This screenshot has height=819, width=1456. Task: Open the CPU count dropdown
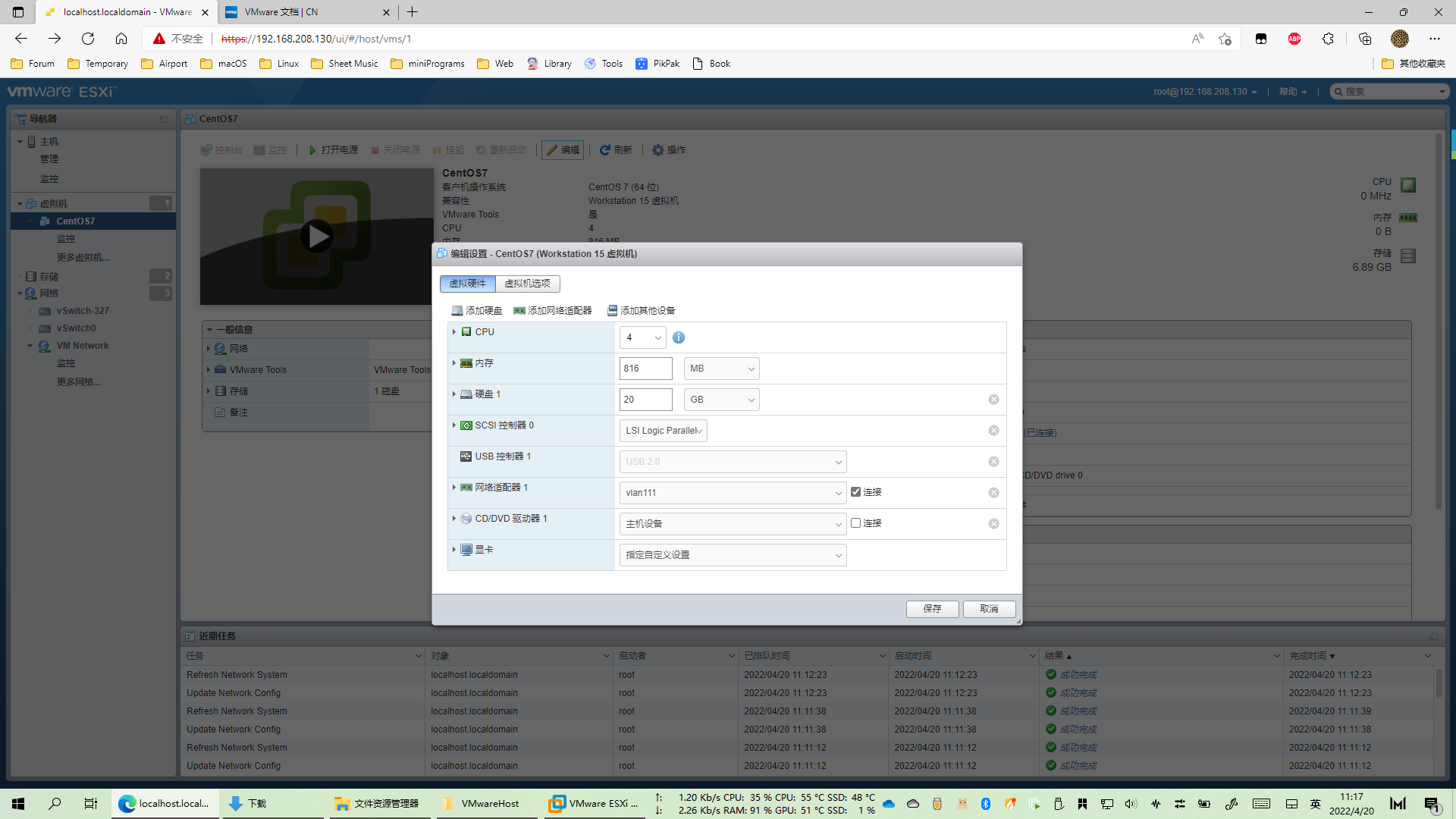coord(642,337)
